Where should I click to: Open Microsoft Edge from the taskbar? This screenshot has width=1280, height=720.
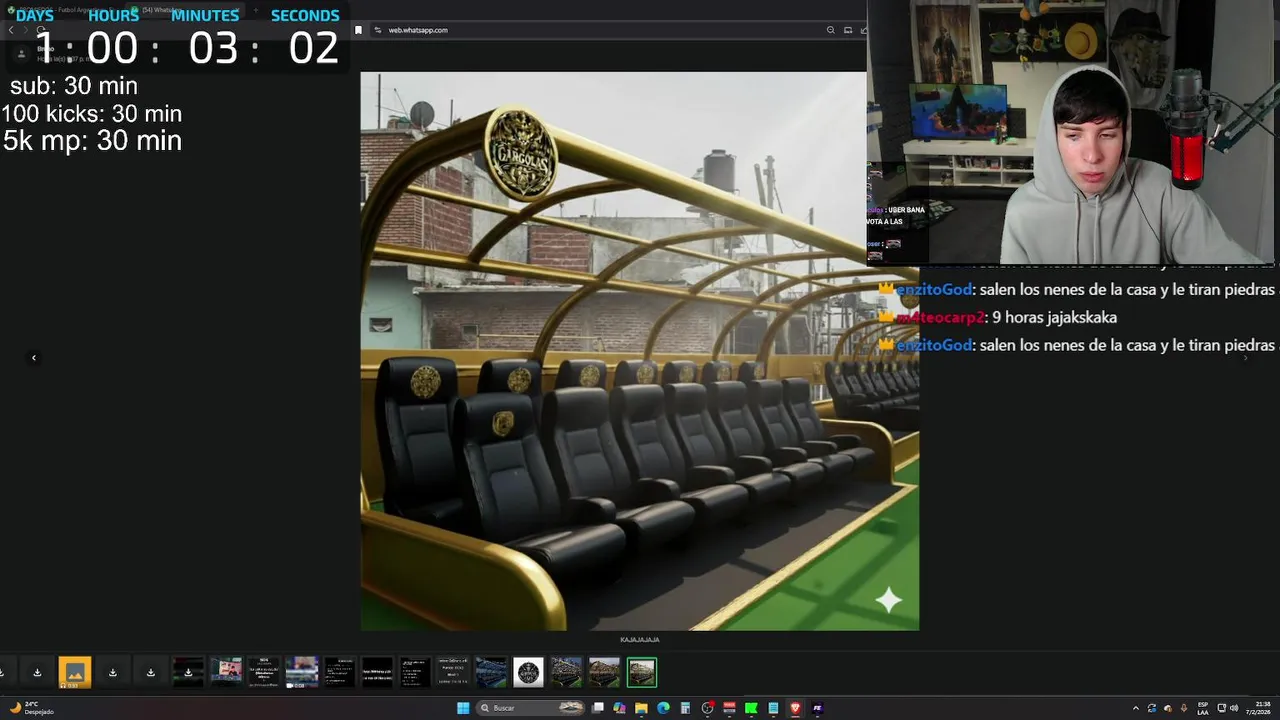tap(663, 708)
